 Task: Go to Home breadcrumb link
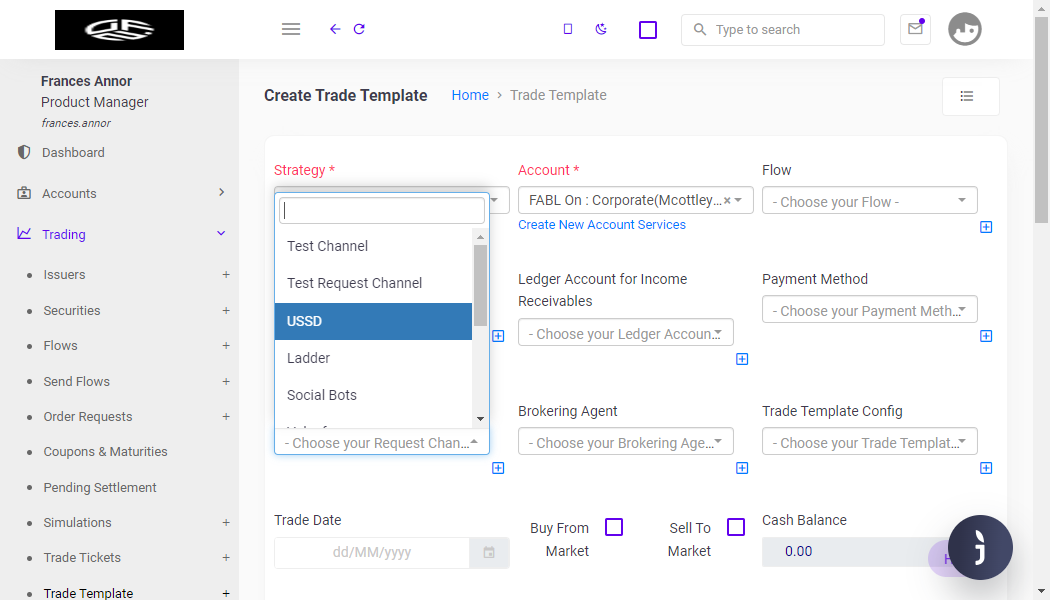coord(469,95)
